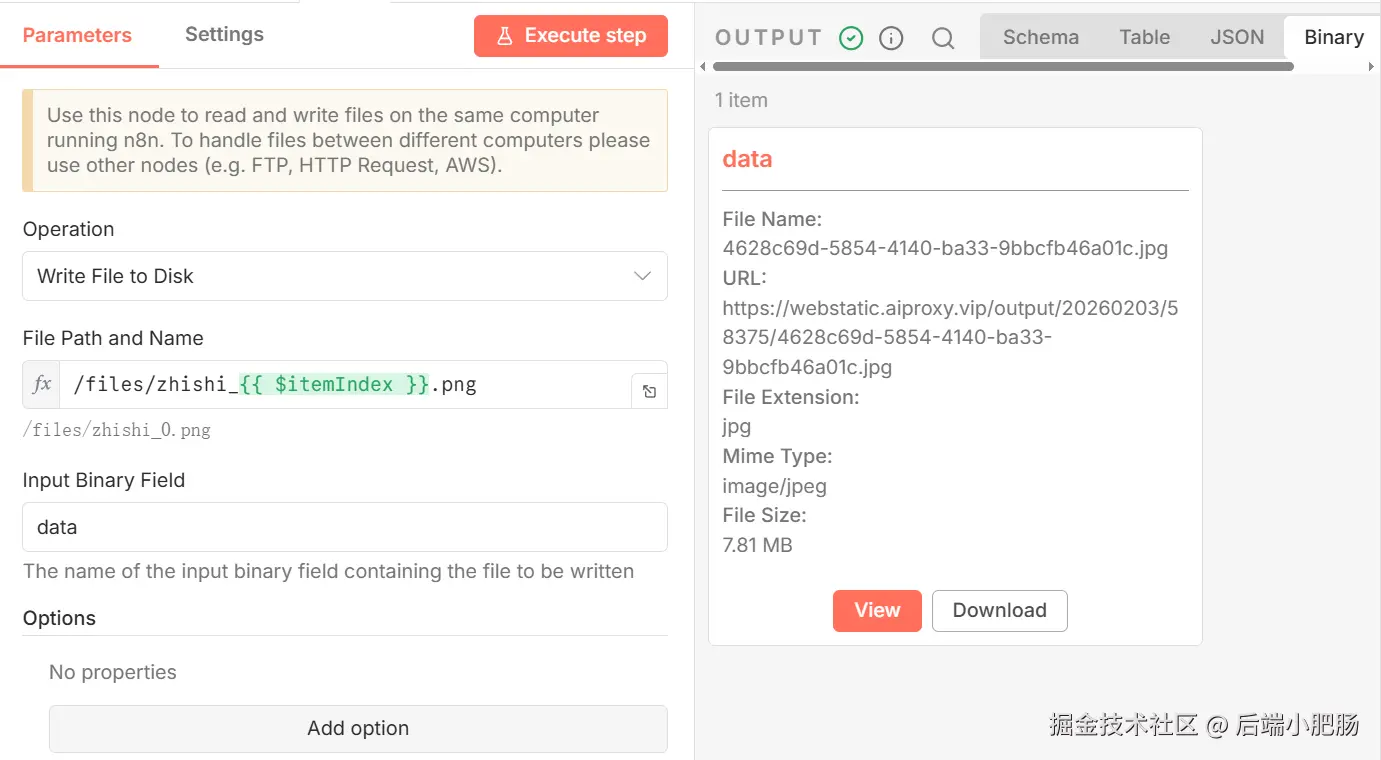Expand the Operation dropdown chevron
This screenshot has height=760, width=1381.
pos(643,276)
